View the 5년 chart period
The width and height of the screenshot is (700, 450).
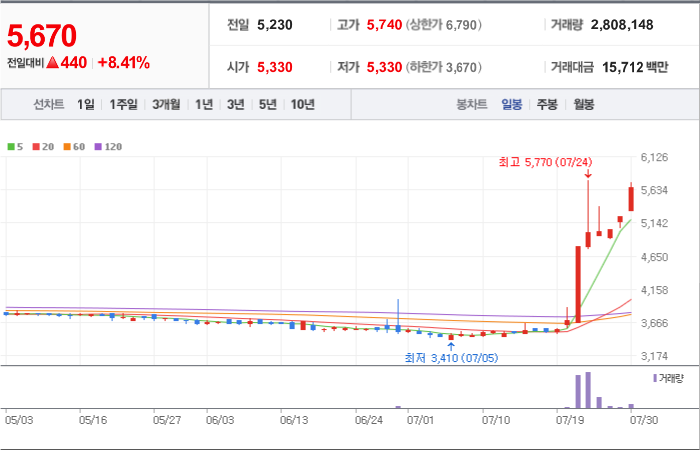click(x=267, y=104)
